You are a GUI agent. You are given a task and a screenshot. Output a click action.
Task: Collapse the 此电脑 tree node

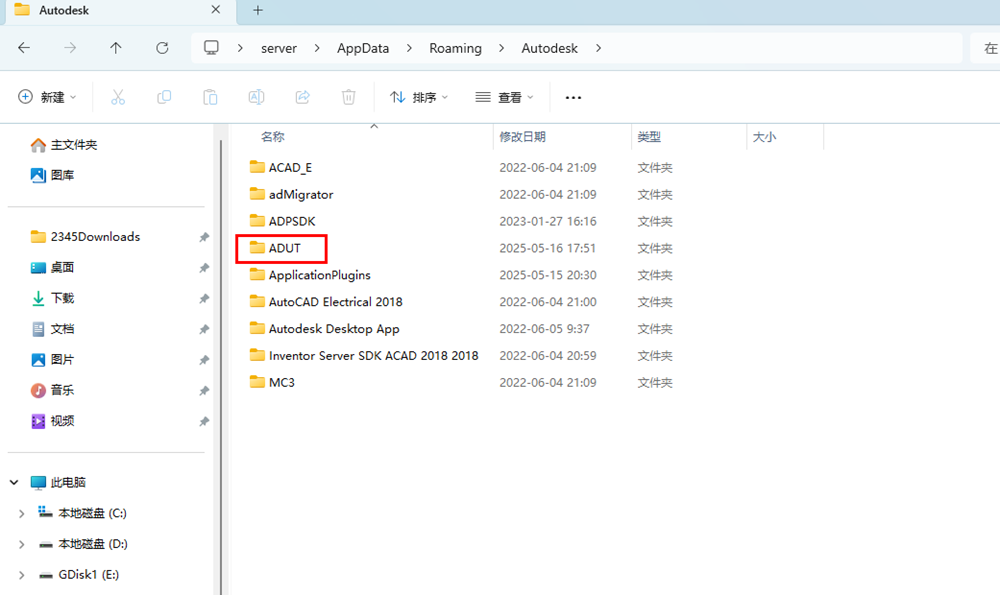tap(14, 482)
